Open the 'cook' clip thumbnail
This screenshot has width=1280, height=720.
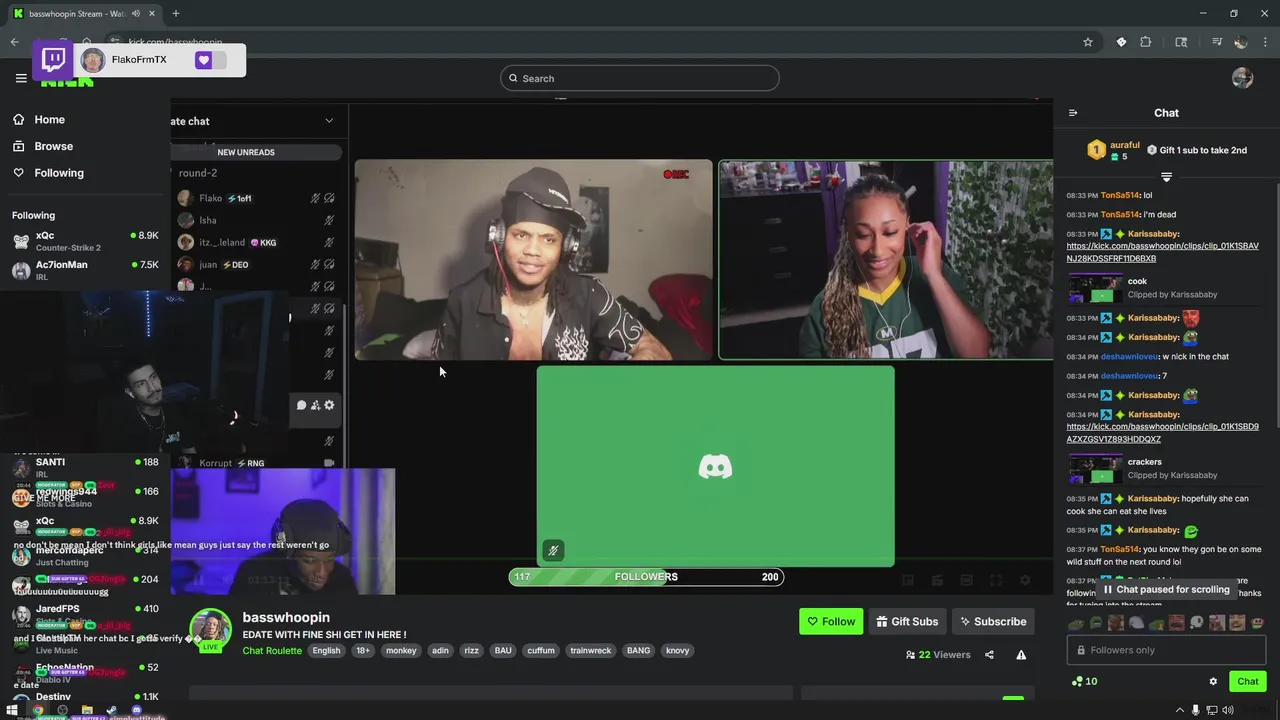pyautogui.click(x=1095, y=288)
